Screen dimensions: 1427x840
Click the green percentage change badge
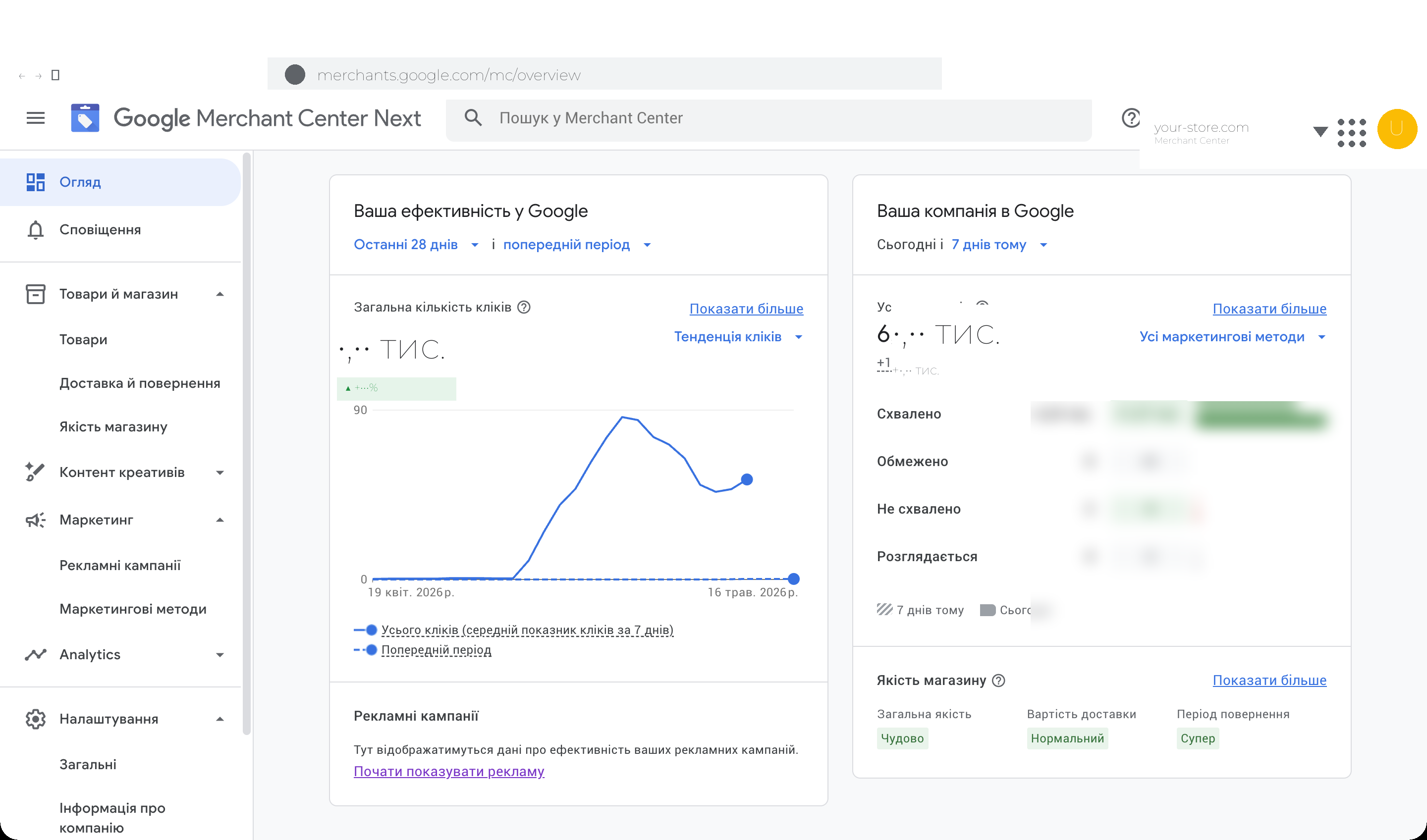[396, 388]
